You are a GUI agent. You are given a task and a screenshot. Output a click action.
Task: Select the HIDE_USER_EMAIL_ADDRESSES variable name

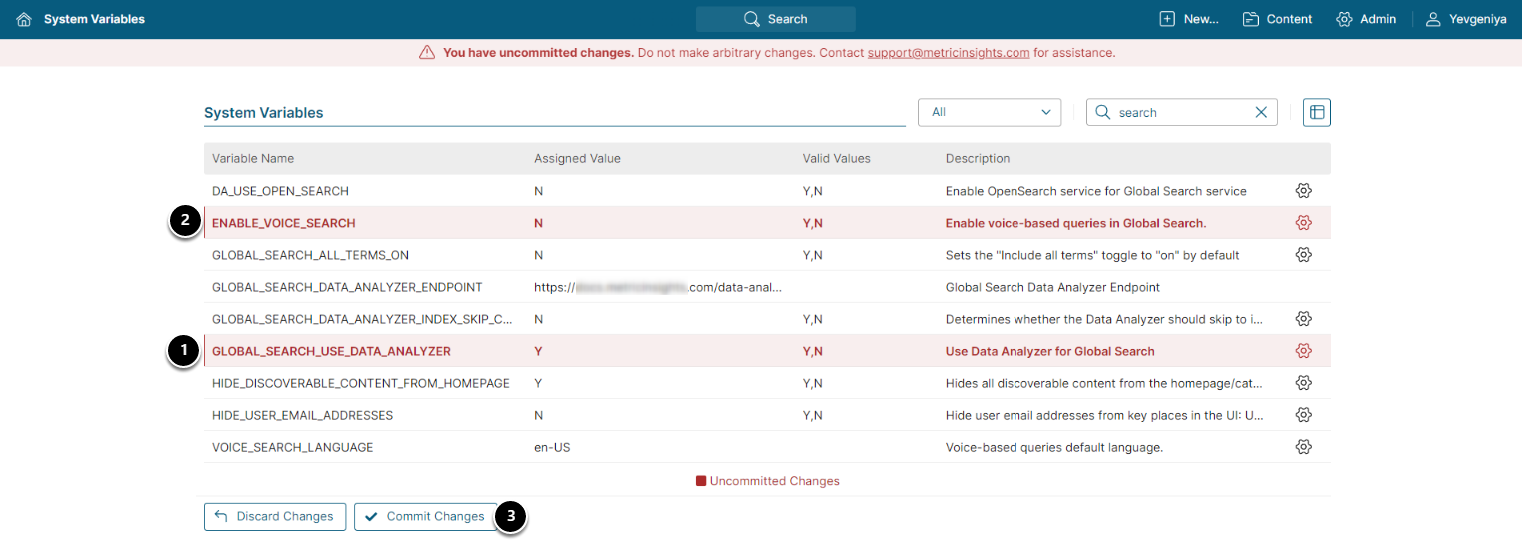click(x=303, y=415)
